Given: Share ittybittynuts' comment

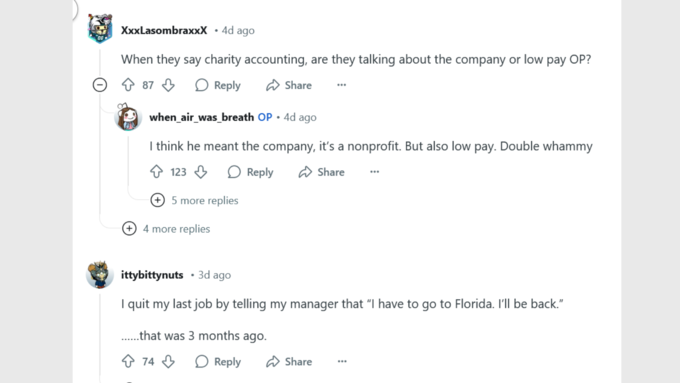Looking at the screenshot, I should click(289, 361).
